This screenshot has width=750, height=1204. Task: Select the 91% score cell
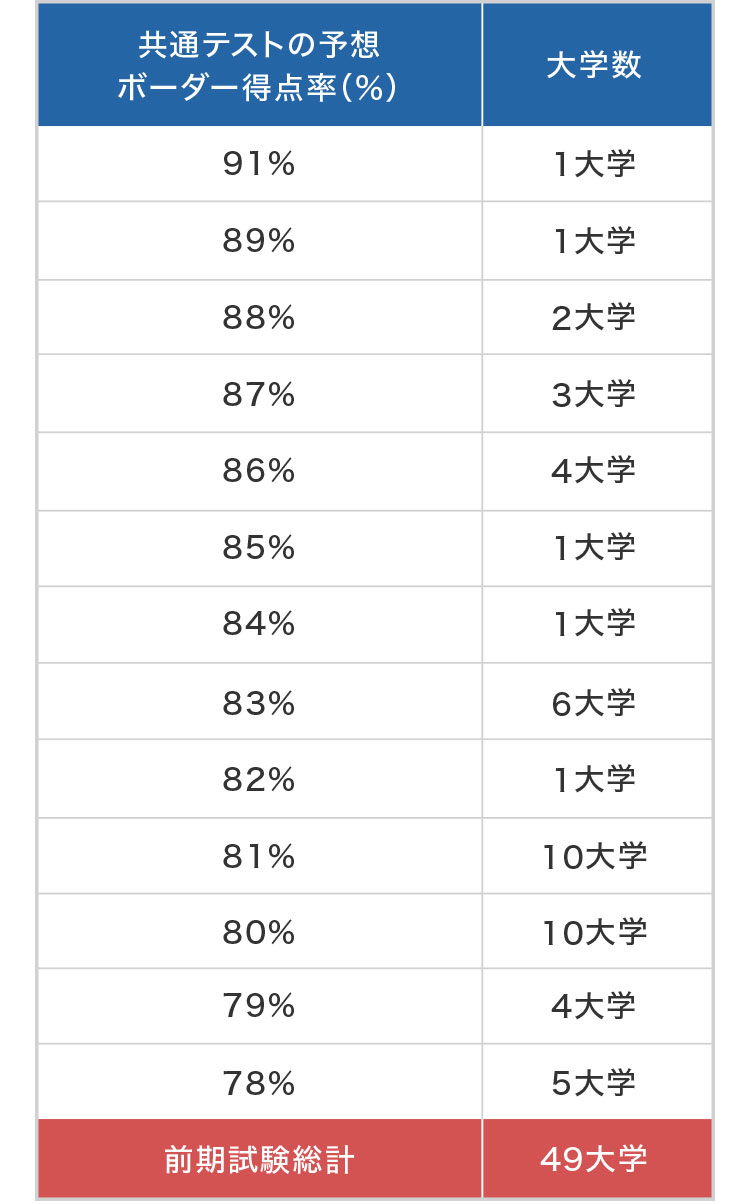coord(260,164)
